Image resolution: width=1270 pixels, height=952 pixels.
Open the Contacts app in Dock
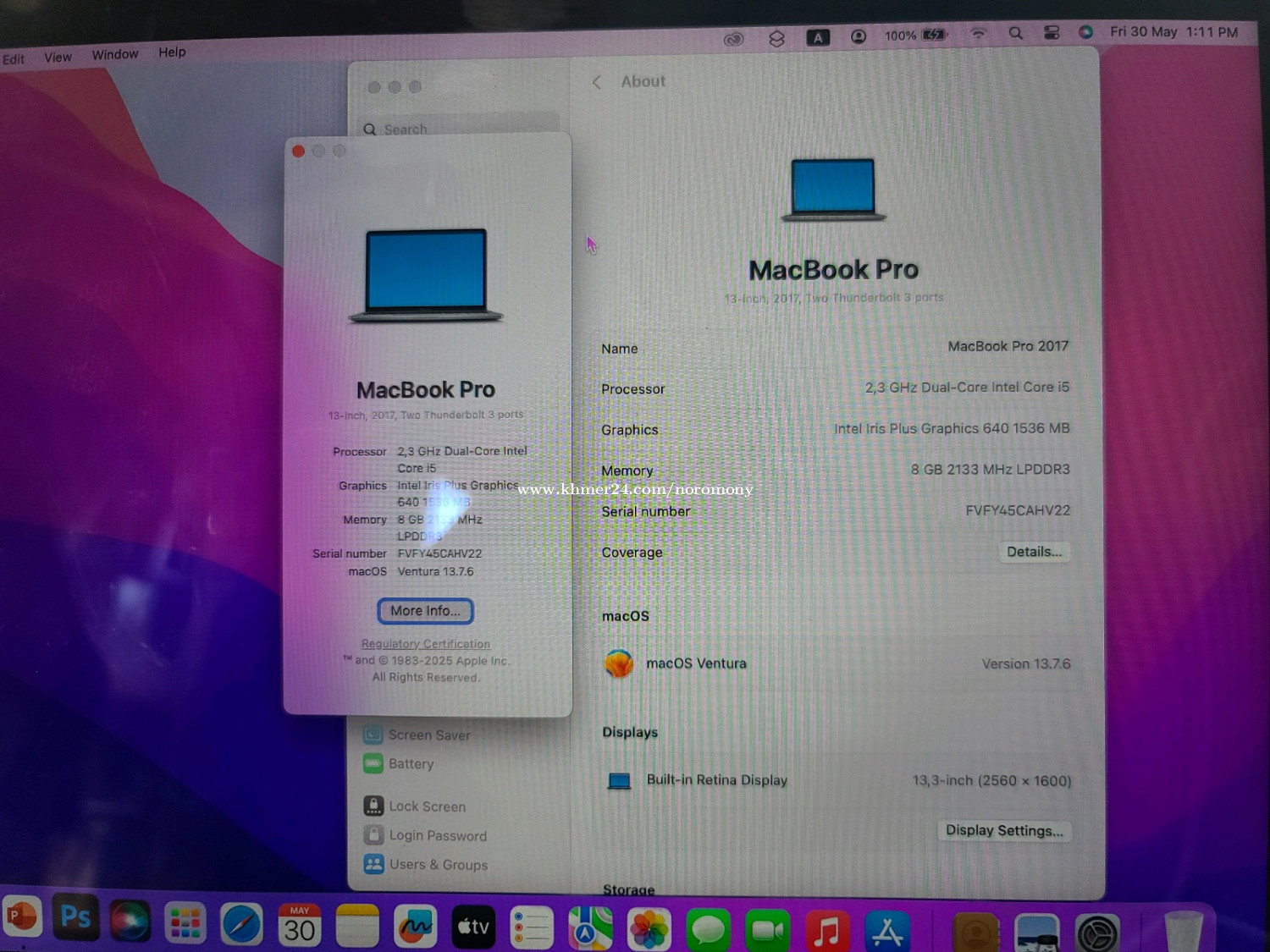[976, 933]
